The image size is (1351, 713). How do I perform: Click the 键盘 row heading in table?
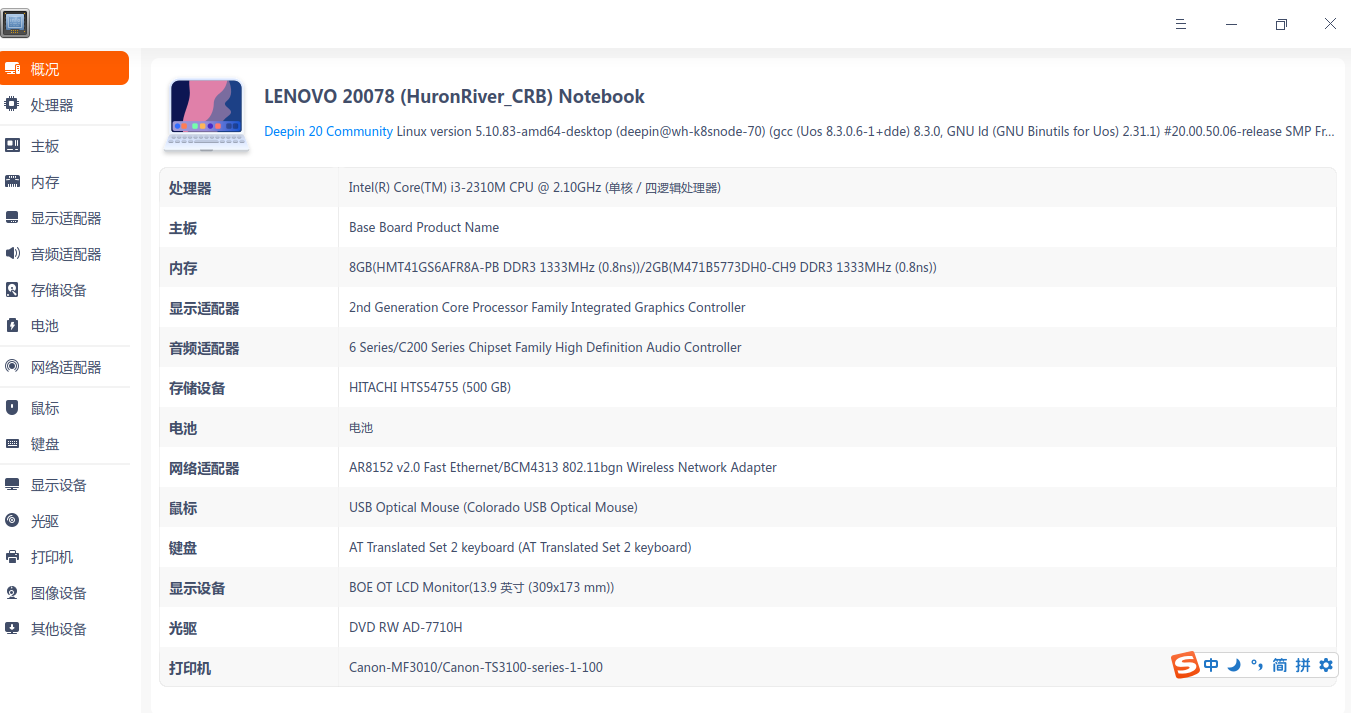[x=183, y=548]
